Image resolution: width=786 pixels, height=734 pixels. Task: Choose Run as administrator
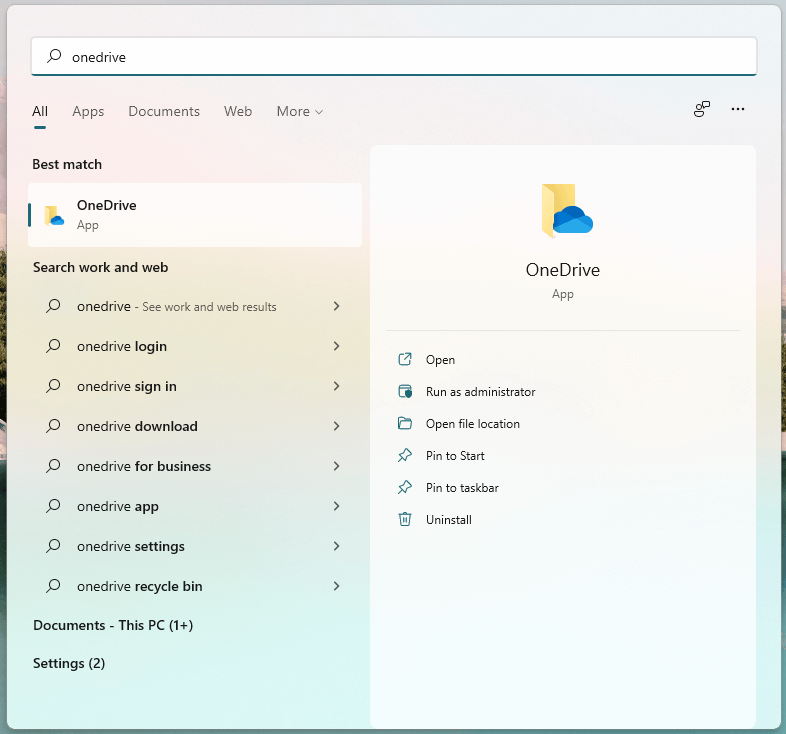(480, 392)
